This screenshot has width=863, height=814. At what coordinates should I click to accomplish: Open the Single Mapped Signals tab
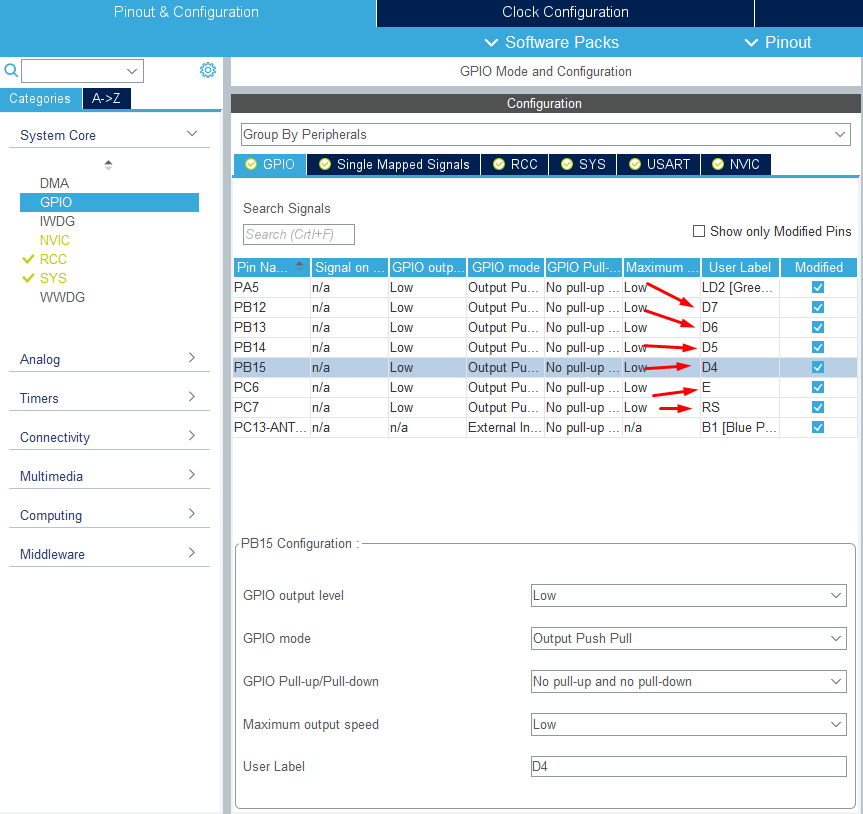pos(394,164)
